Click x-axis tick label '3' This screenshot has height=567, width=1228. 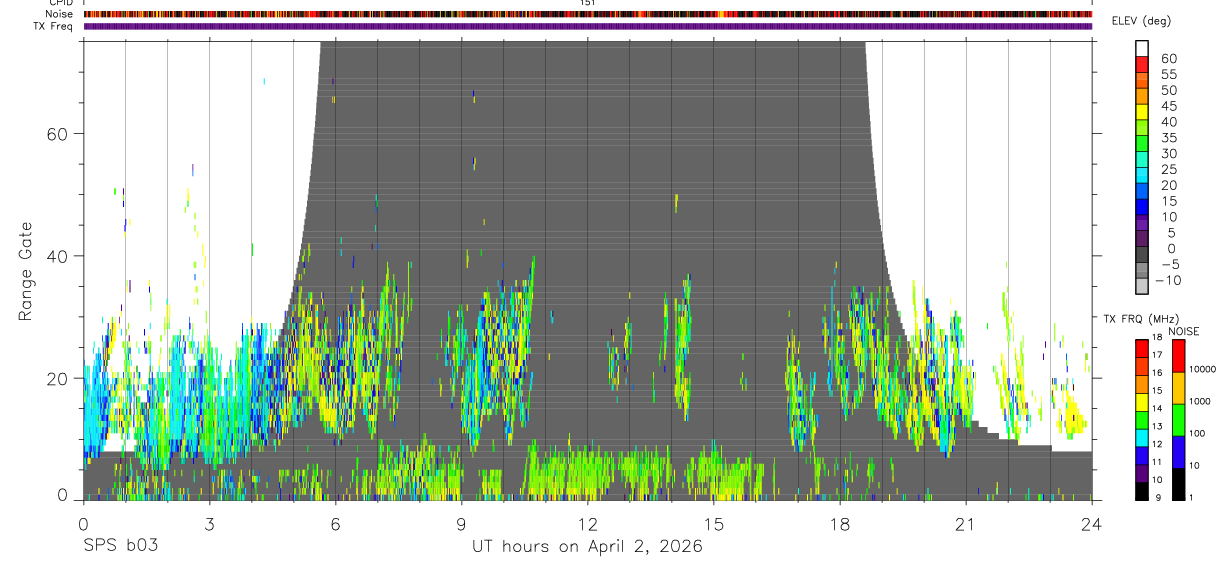coord(209,524)
